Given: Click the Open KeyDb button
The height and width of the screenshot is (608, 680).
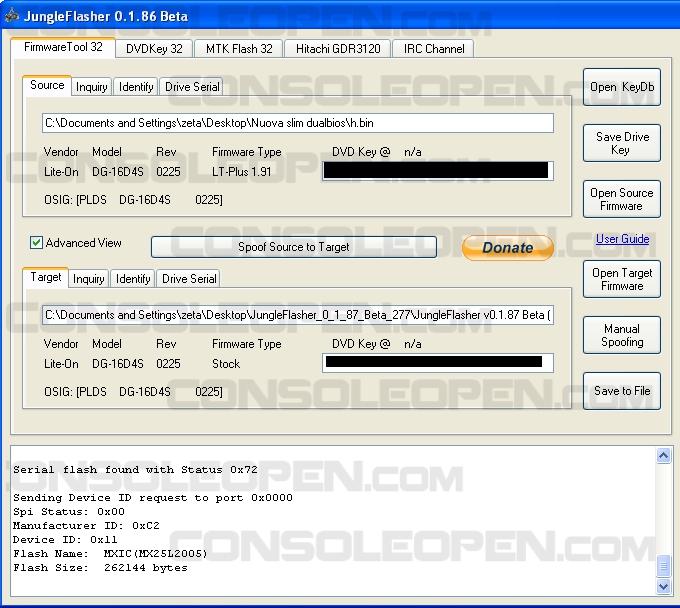Looking at the screenshot, I should pyautogui.click(x=622, y=87).
